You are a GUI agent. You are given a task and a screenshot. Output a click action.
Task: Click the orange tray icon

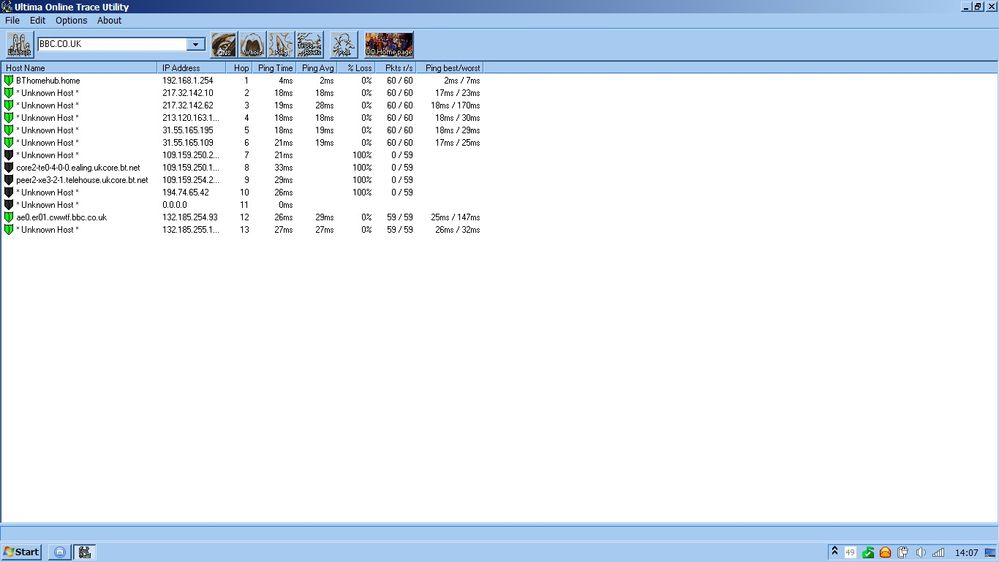pos(885,552)
